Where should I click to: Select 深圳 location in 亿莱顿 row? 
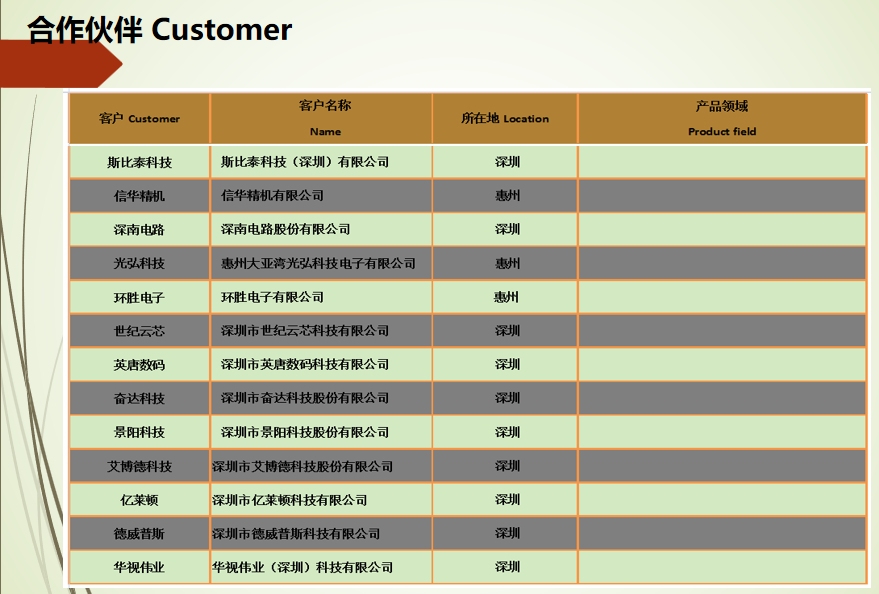(x=507, y=499)
